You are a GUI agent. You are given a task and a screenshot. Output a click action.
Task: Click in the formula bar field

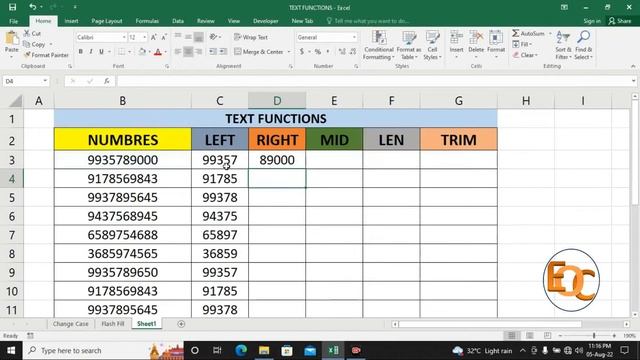point(373,81)
